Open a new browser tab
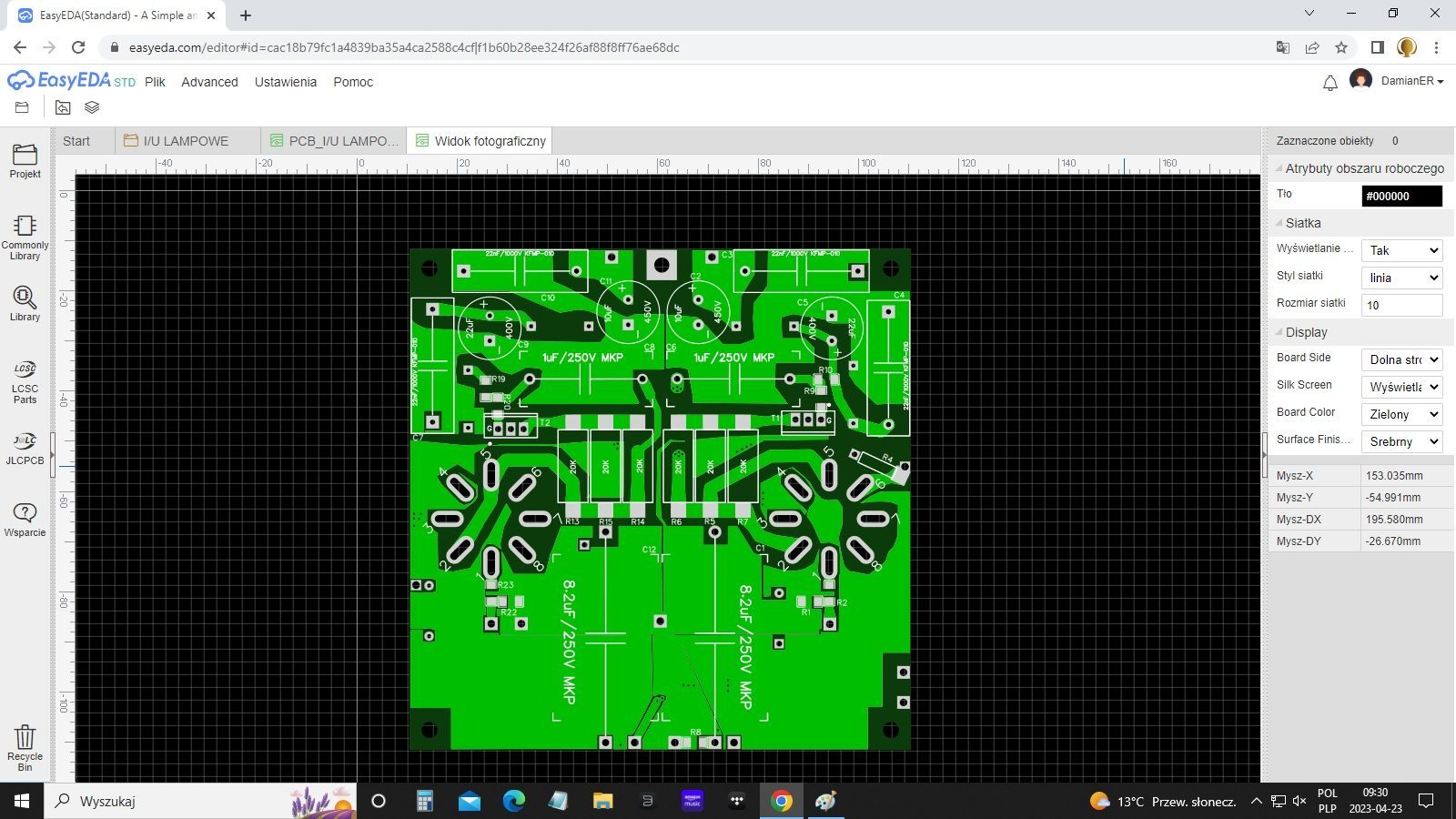Screen dimensions: 1456x819 pyautogui.click(x=246, y=15)
